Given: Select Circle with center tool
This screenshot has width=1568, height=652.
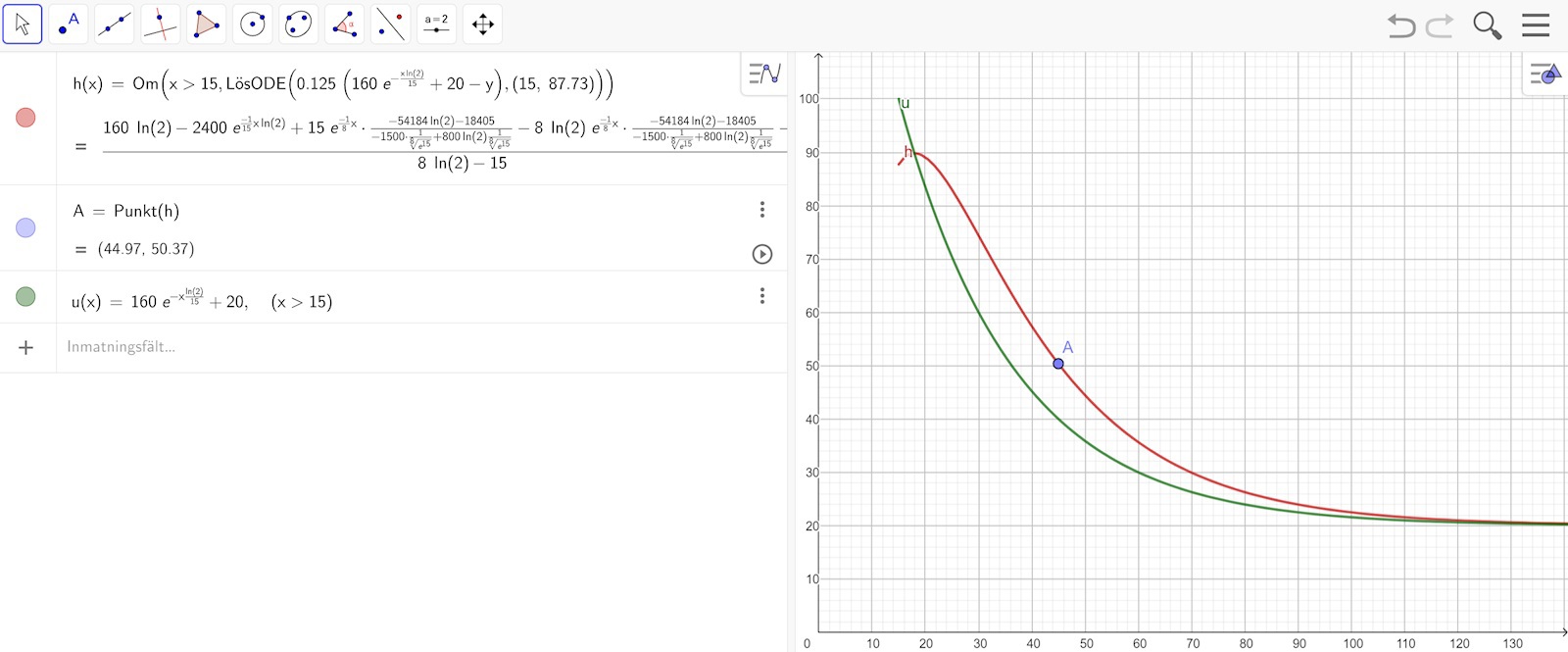Looking at the screenshot, I should point(253,25).
